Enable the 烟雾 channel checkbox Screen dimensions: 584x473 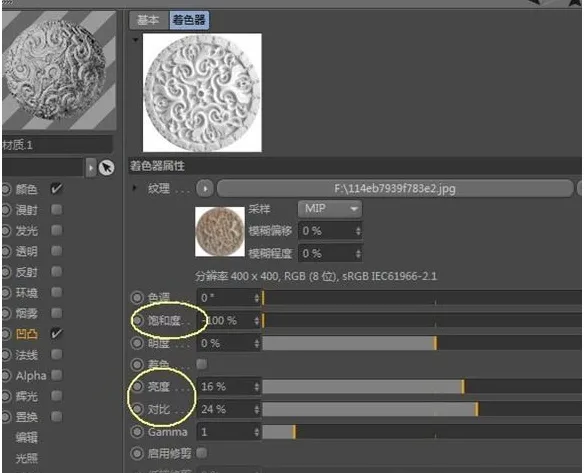click(56, 313)
